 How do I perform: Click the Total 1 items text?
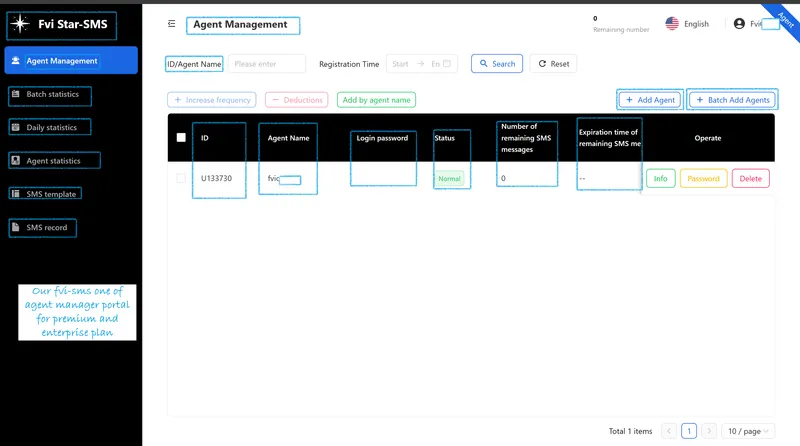coord(631,431)
